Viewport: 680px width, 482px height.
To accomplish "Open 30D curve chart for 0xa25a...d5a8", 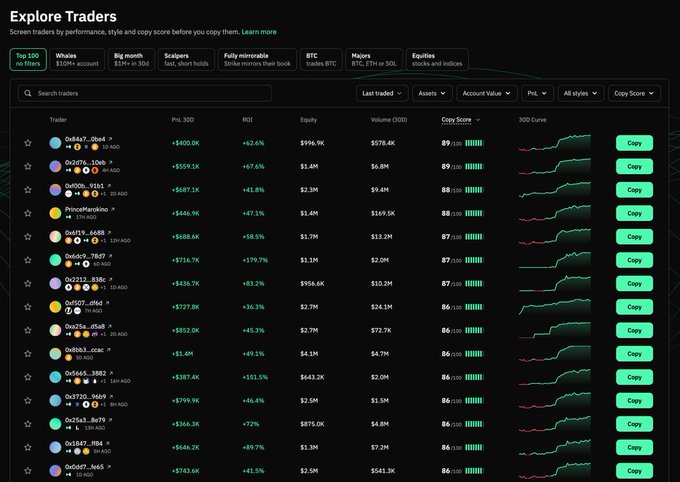I will click(555, 330).
